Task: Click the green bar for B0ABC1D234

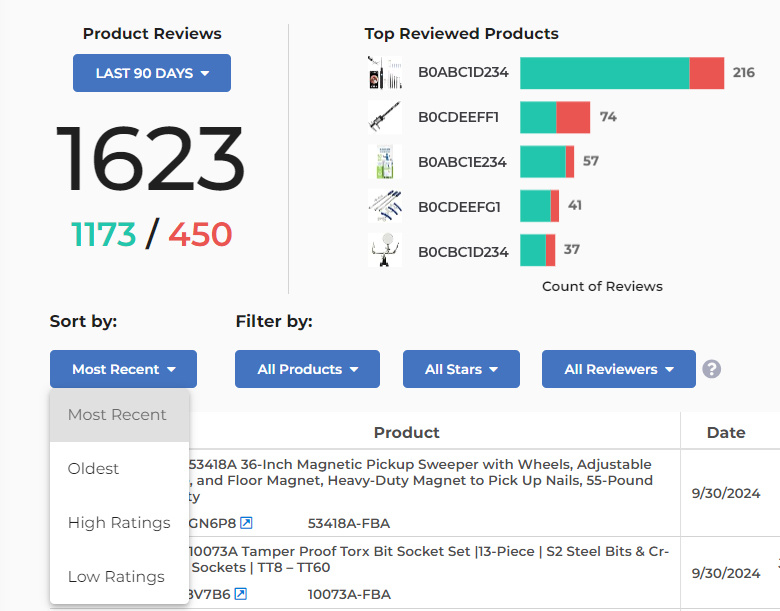Action: coord(604,73)
